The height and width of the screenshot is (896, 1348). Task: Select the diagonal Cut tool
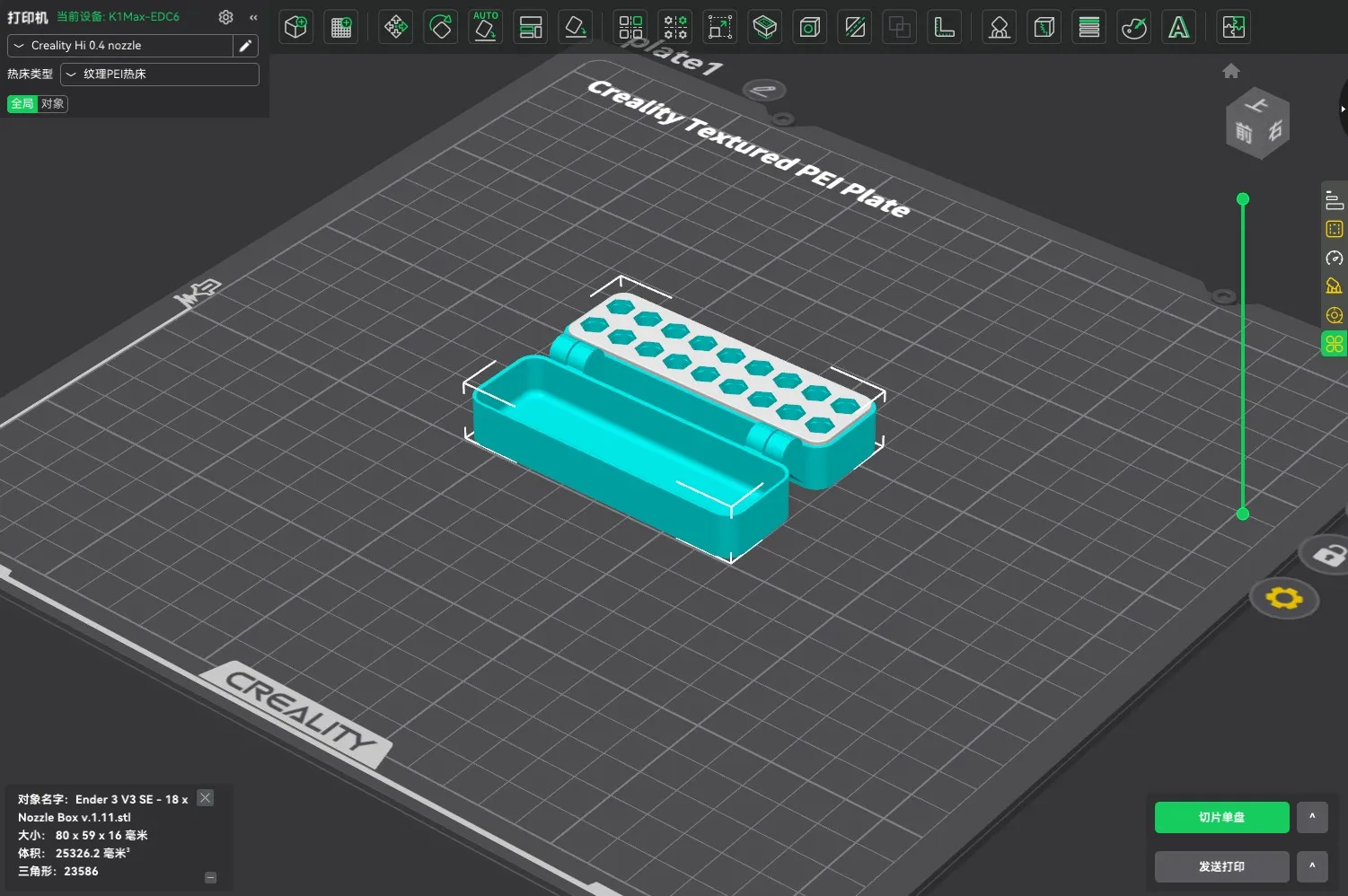855,27
